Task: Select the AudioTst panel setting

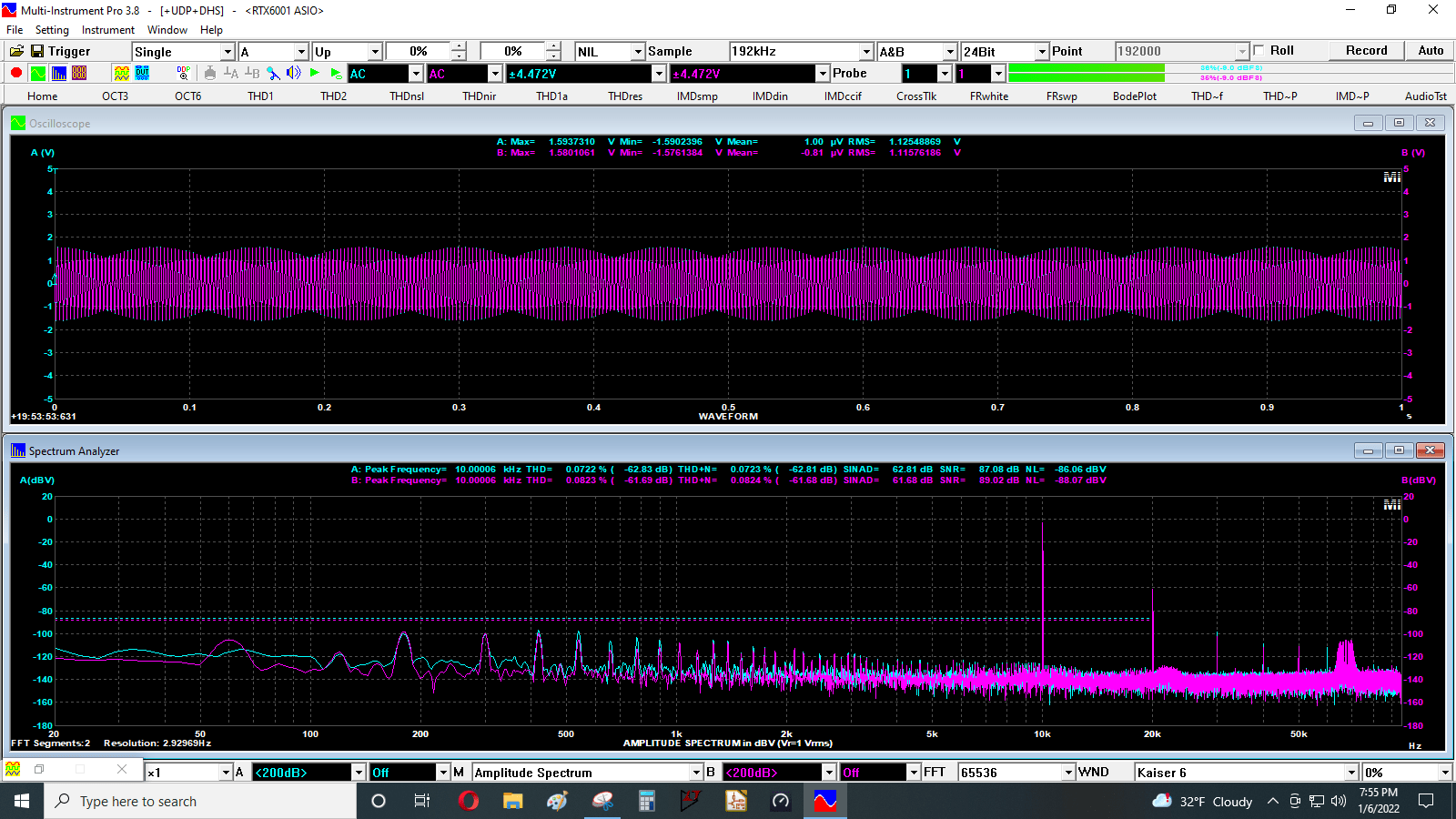Action: pyautogui.click(x=1426, y=96)
